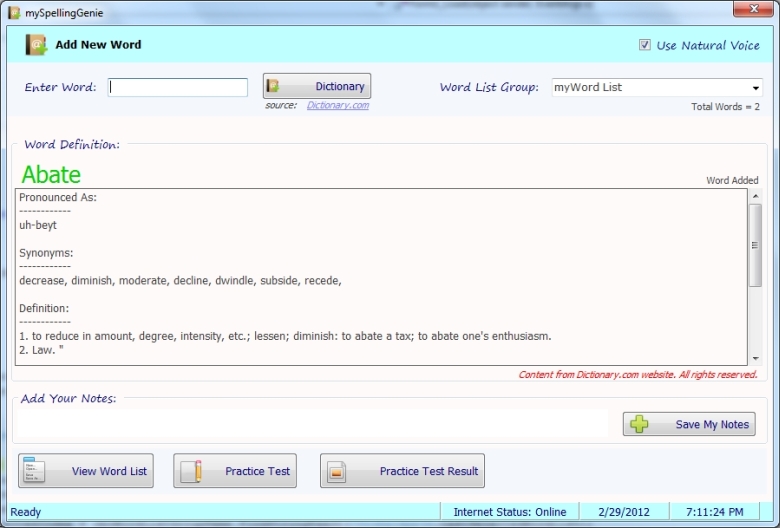Close the mySpellingGenie window
Screen dimensions: 780x528
point(753,8)
